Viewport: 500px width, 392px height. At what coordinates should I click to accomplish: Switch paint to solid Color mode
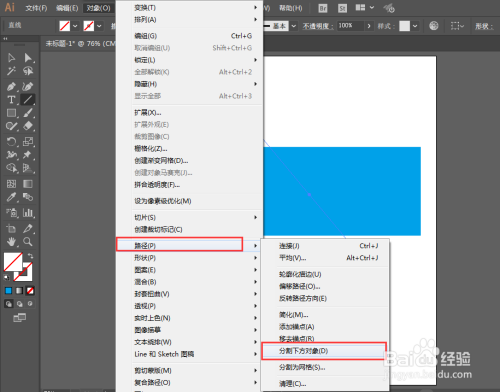(9, 291)
